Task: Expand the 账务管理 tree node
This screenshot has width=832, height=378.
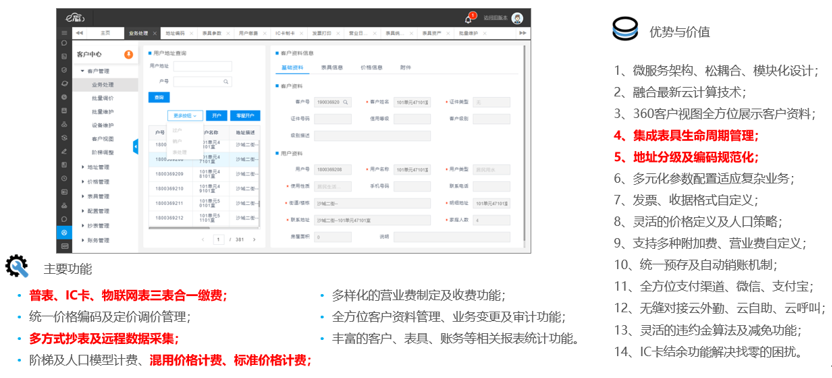Action: 83,240
